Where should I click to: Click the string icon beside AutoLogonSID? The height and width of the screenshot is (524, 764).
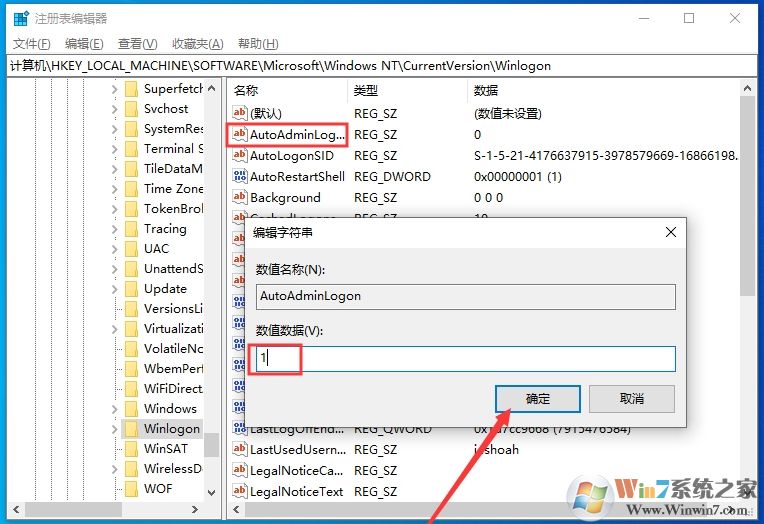pyautogui.click(x=239, y=155)
